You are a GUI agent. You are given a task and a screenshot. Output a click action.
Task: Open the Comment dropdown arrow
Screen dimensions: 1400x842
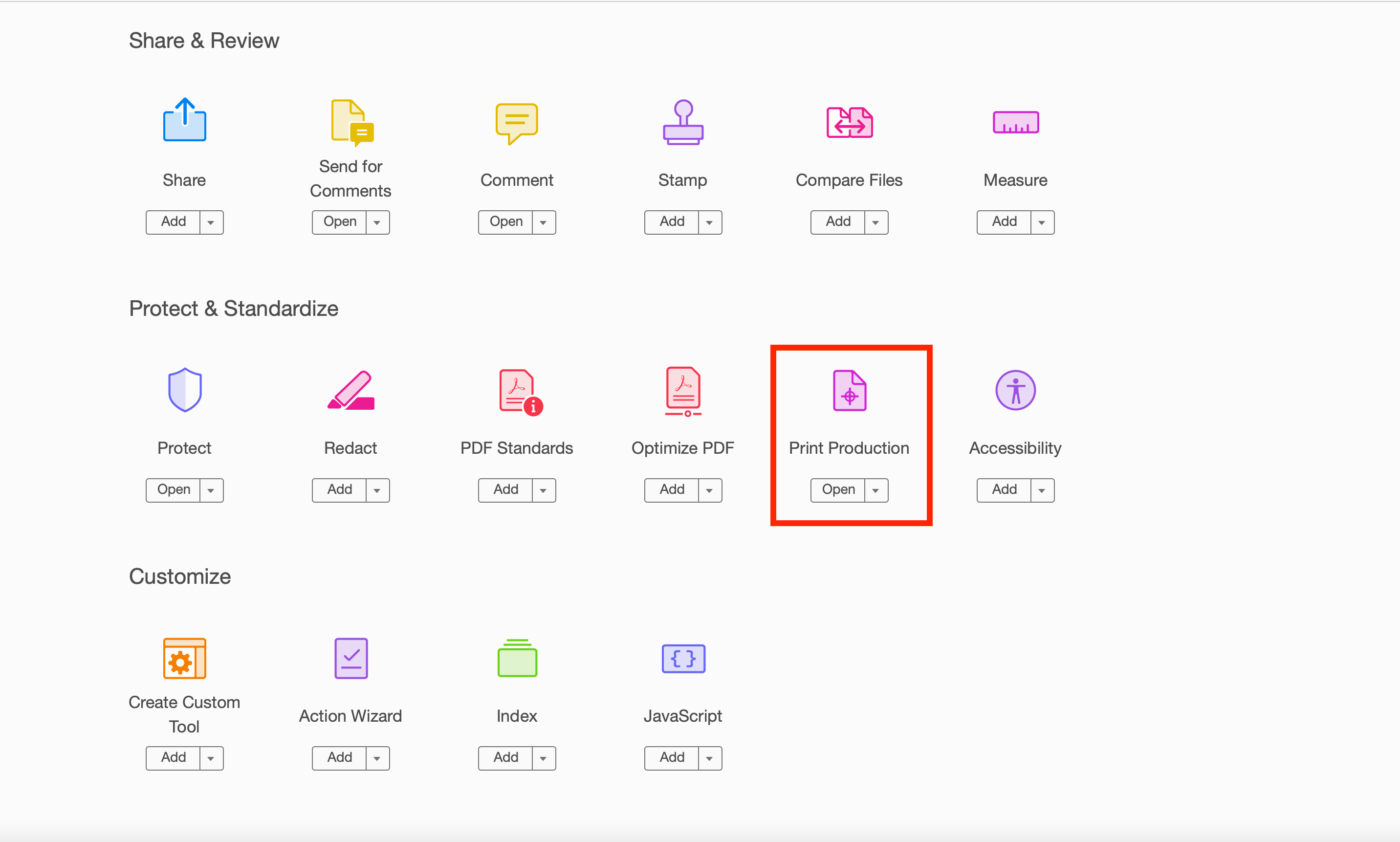point(544,222)
